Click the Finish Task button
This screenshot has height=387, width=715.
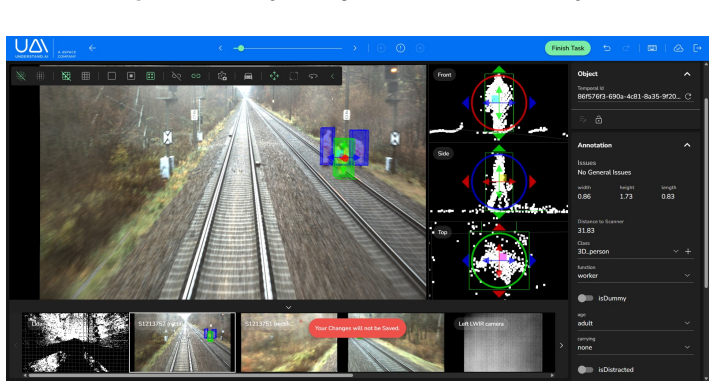point(568,48)
